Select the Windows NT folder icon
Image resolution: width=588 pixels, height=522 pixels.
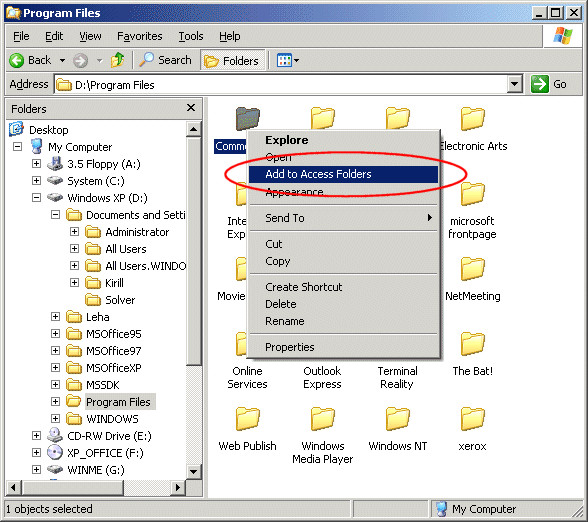398,418
